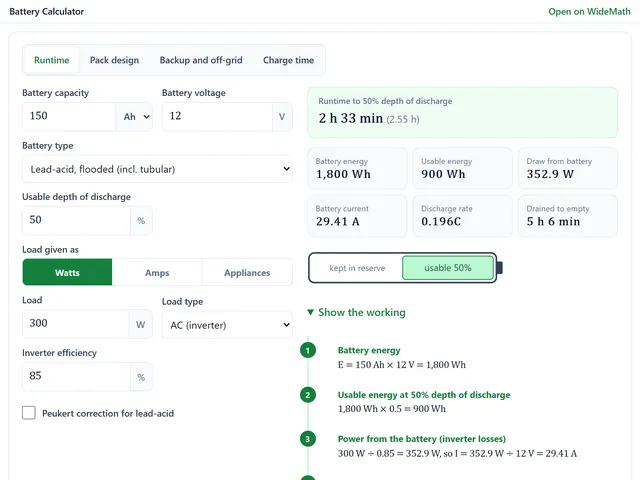This screenshot has height=480, width=640.
Task: Open the Load type AC inverter dropdown
Action: pyautogui.click(x=227, y=325)
